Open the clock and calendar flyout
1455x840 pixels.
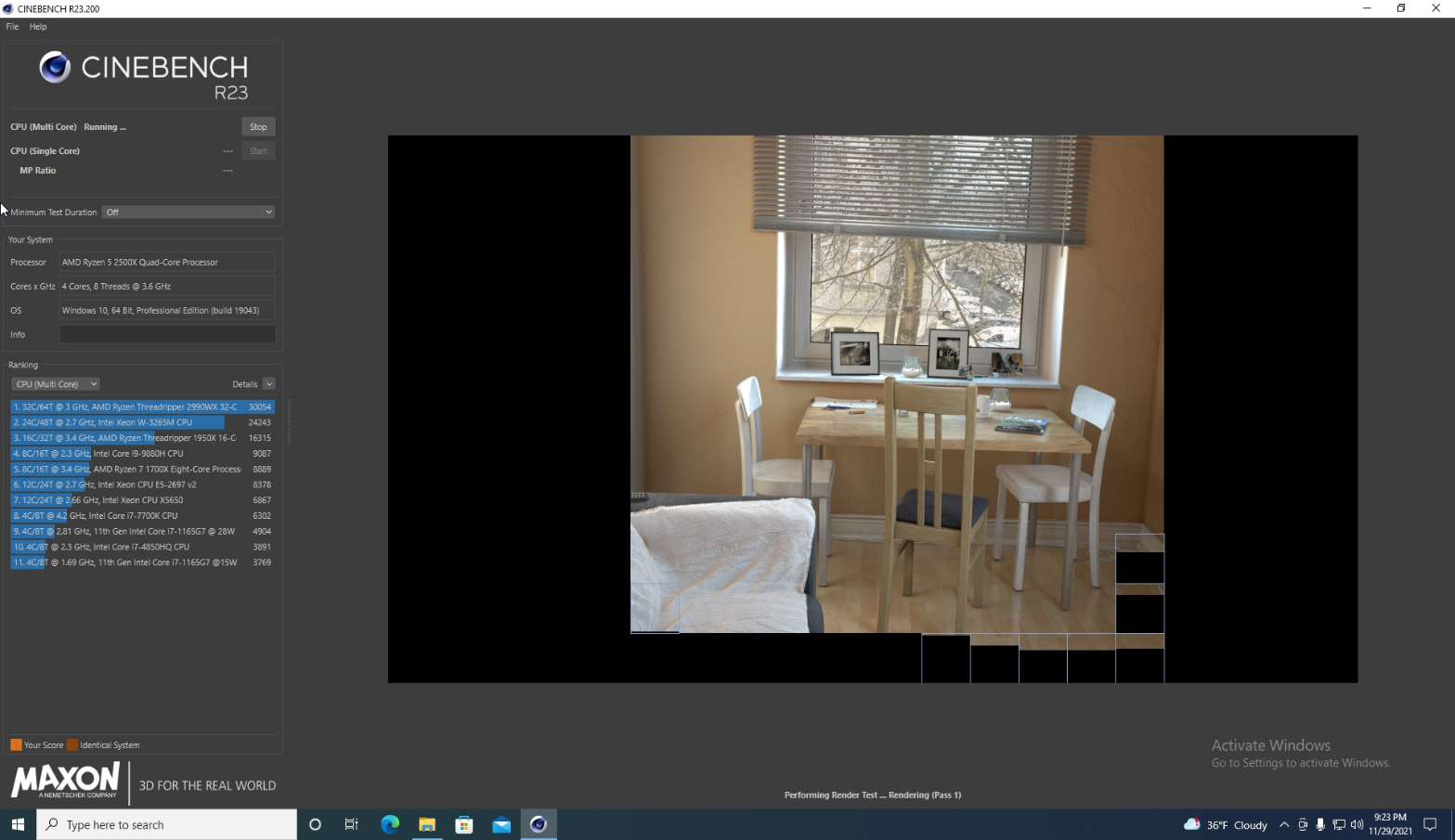coord(1390,824)
